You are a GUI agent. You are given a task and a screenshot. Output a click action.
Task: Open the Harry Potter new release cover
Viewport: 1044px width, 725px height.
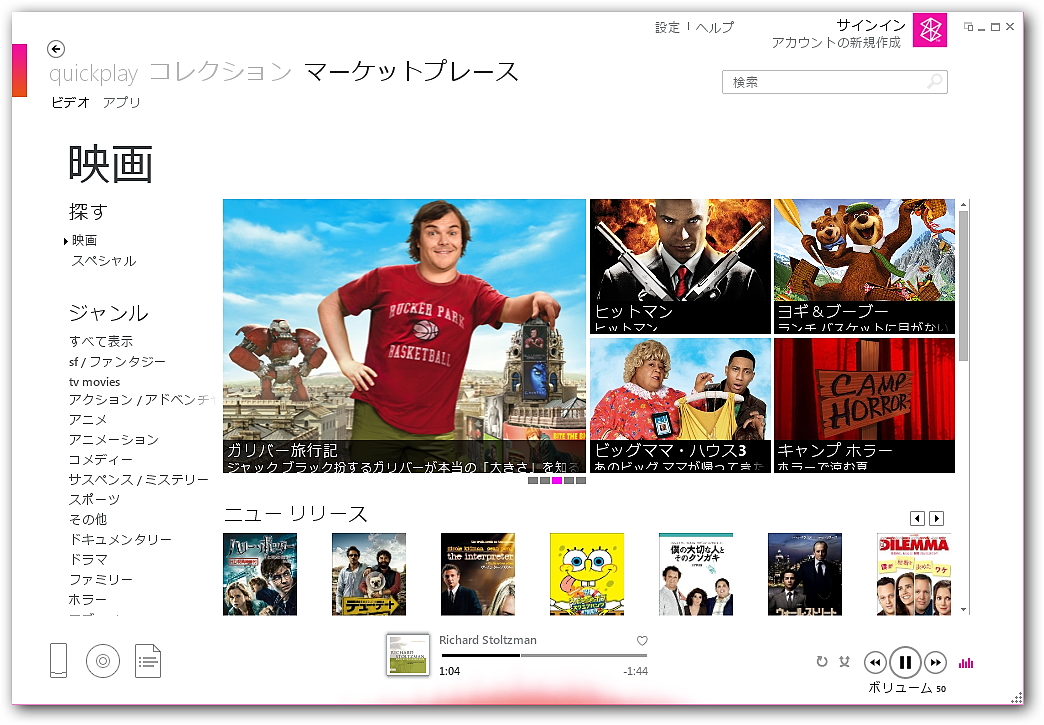click(x=260, y=574)
